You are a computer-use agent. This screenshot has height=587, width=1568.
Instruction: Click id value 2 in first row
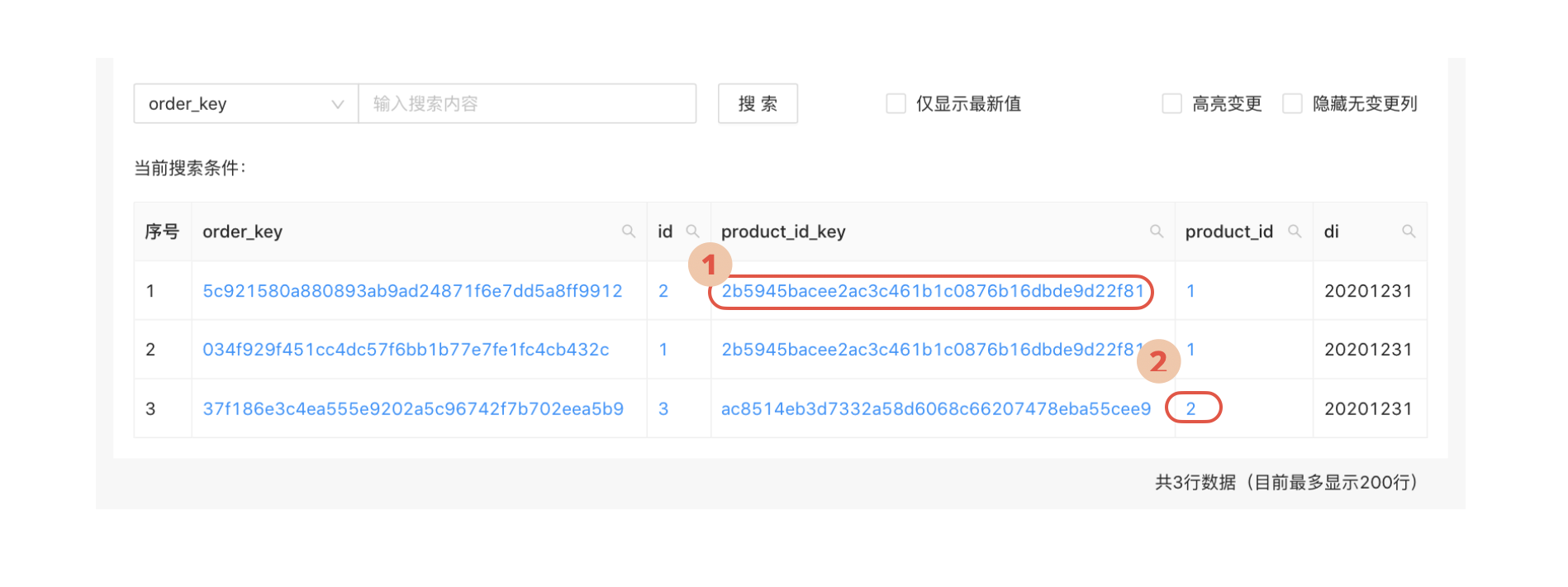(x=663, y=291)
